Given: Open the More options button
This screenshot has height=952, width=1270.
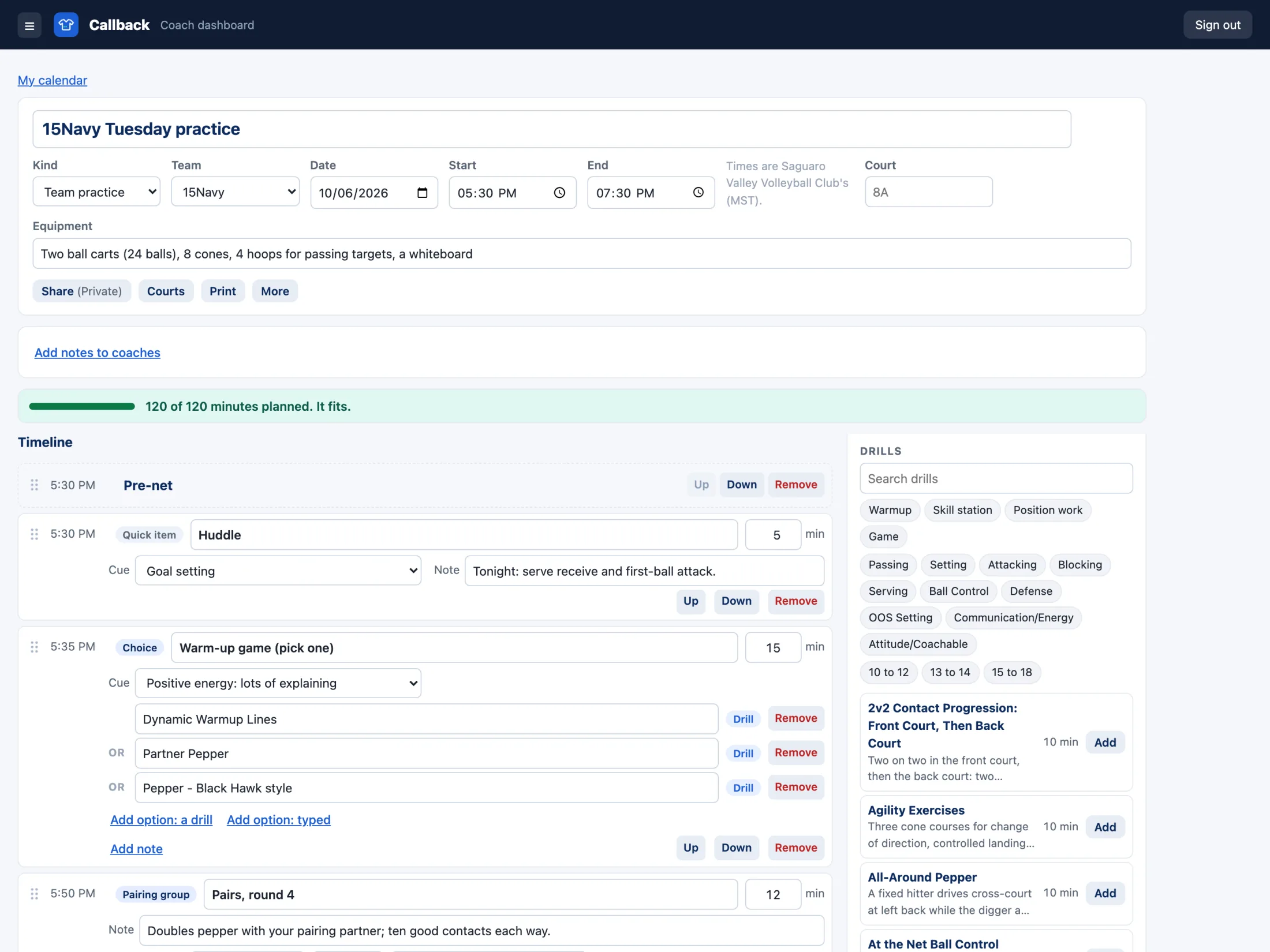Looking at the screenshot, I should [275, 291].
